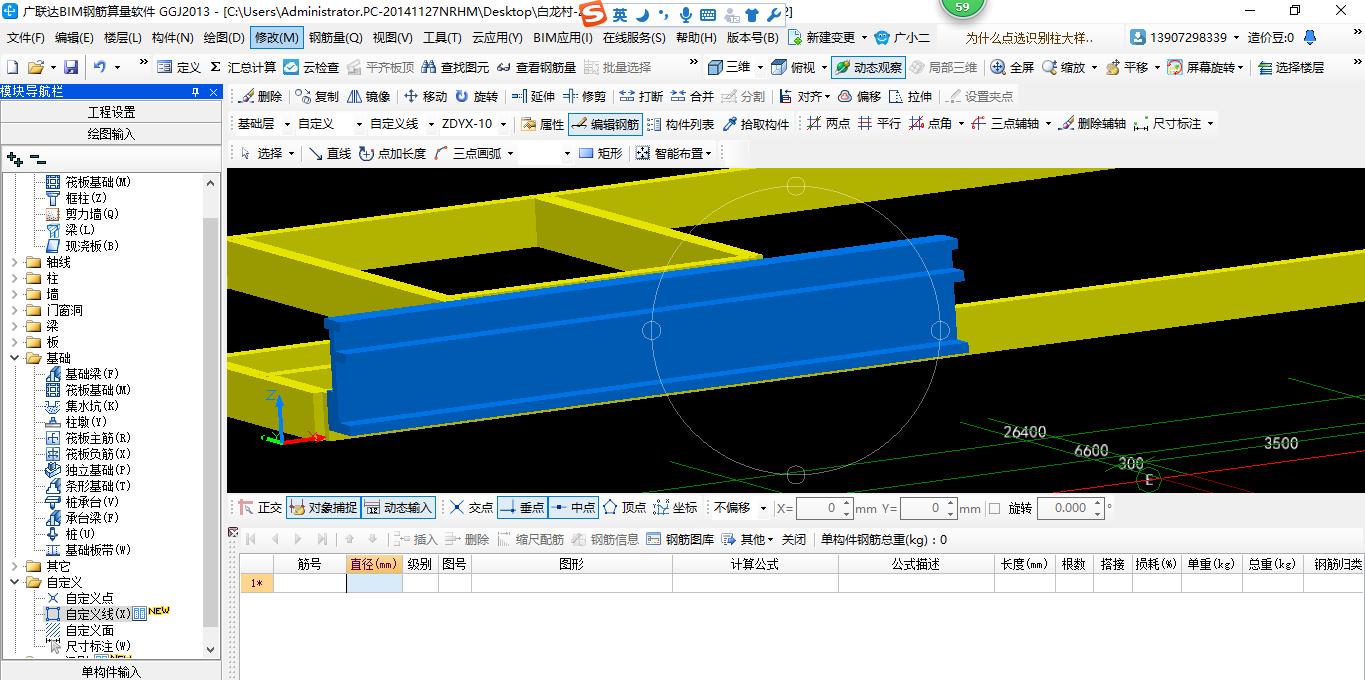This screenshot has height=680, width=1365.
Task: Open the 文件(F) menu
Action: click(x=26, y=38)
